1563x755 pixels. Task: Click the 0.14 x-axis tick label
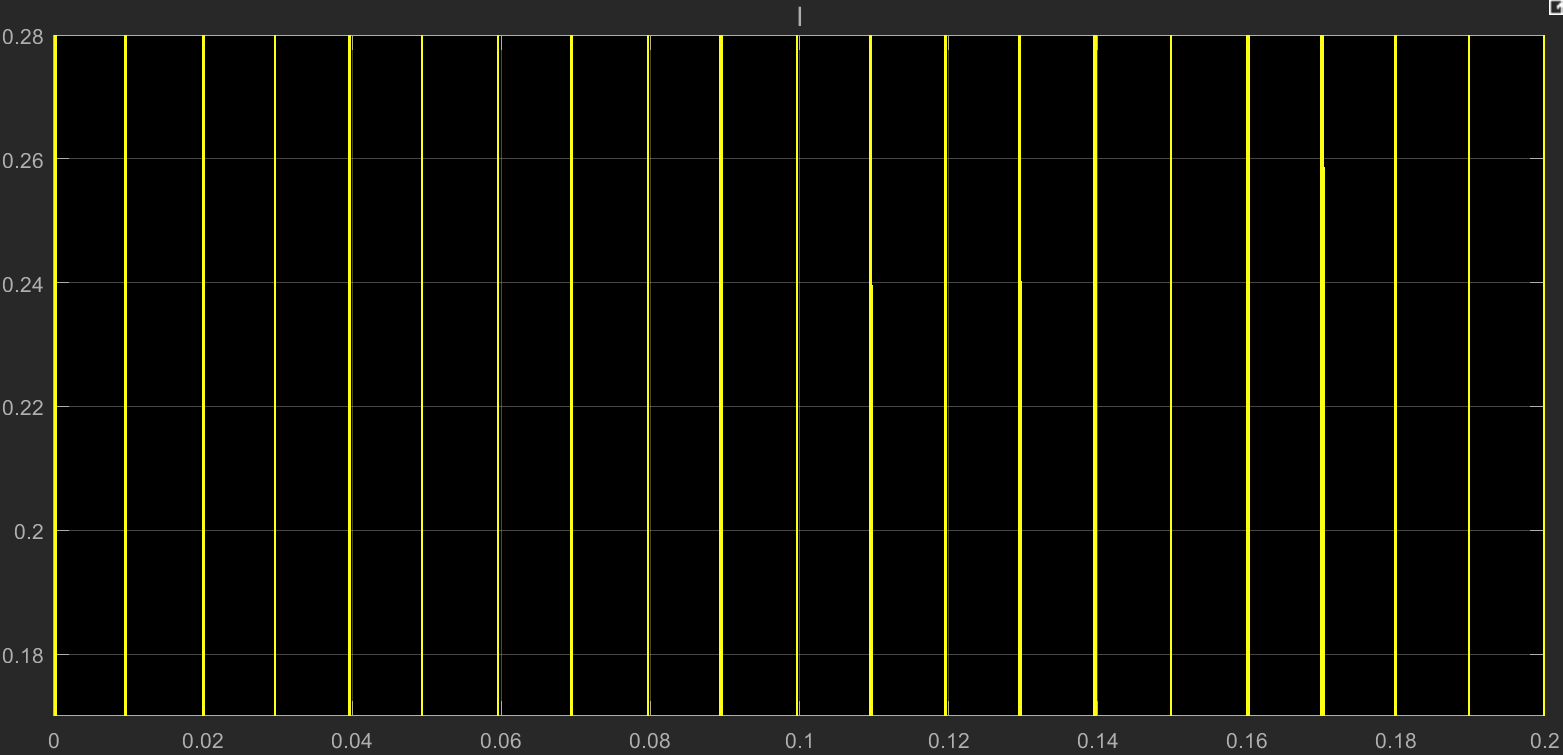coord(1097,741)
